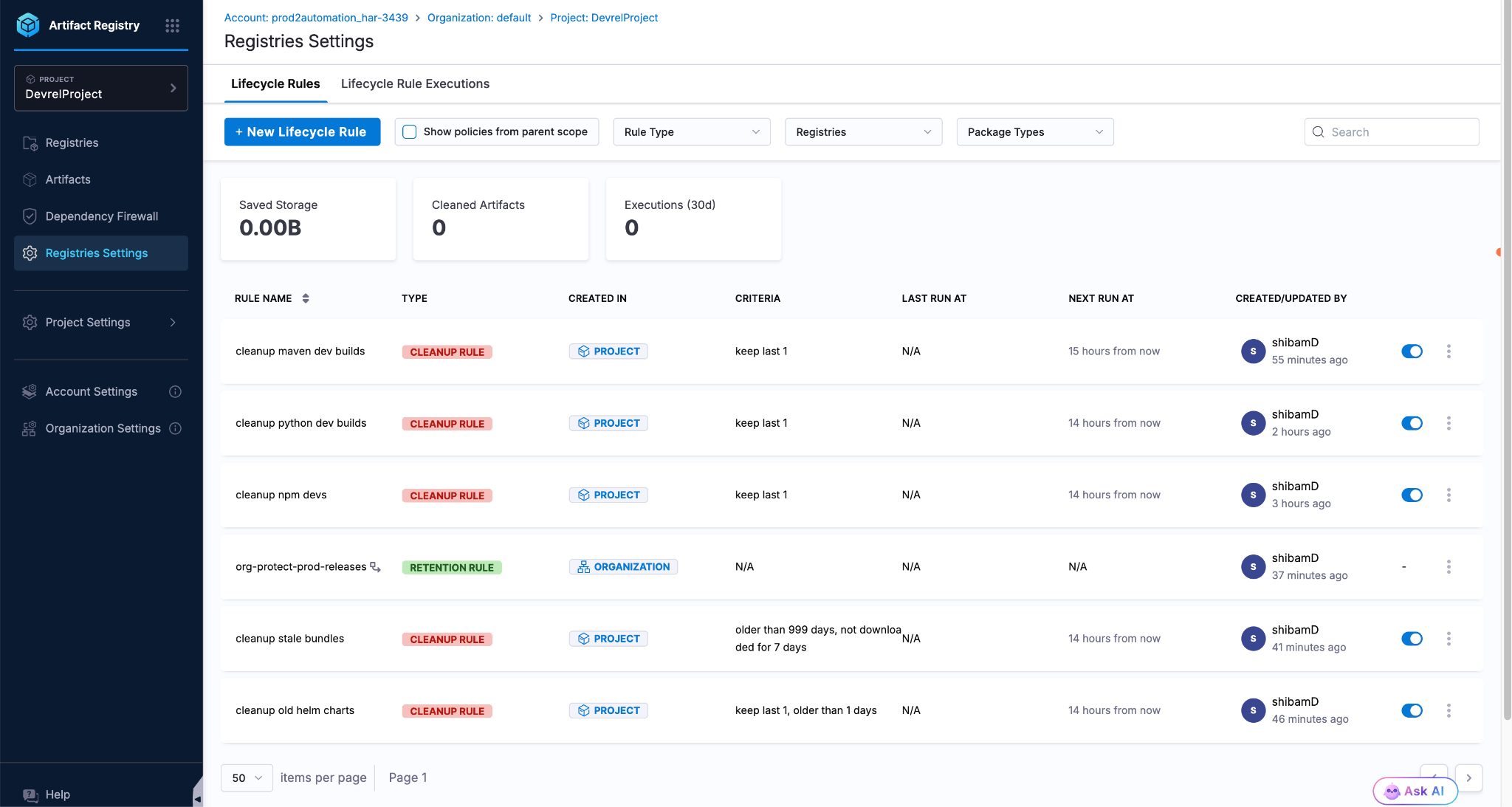Click the Saved Storage 0.00B card
The height and width of the screenshot is (807, 1512).
point(308,219)
